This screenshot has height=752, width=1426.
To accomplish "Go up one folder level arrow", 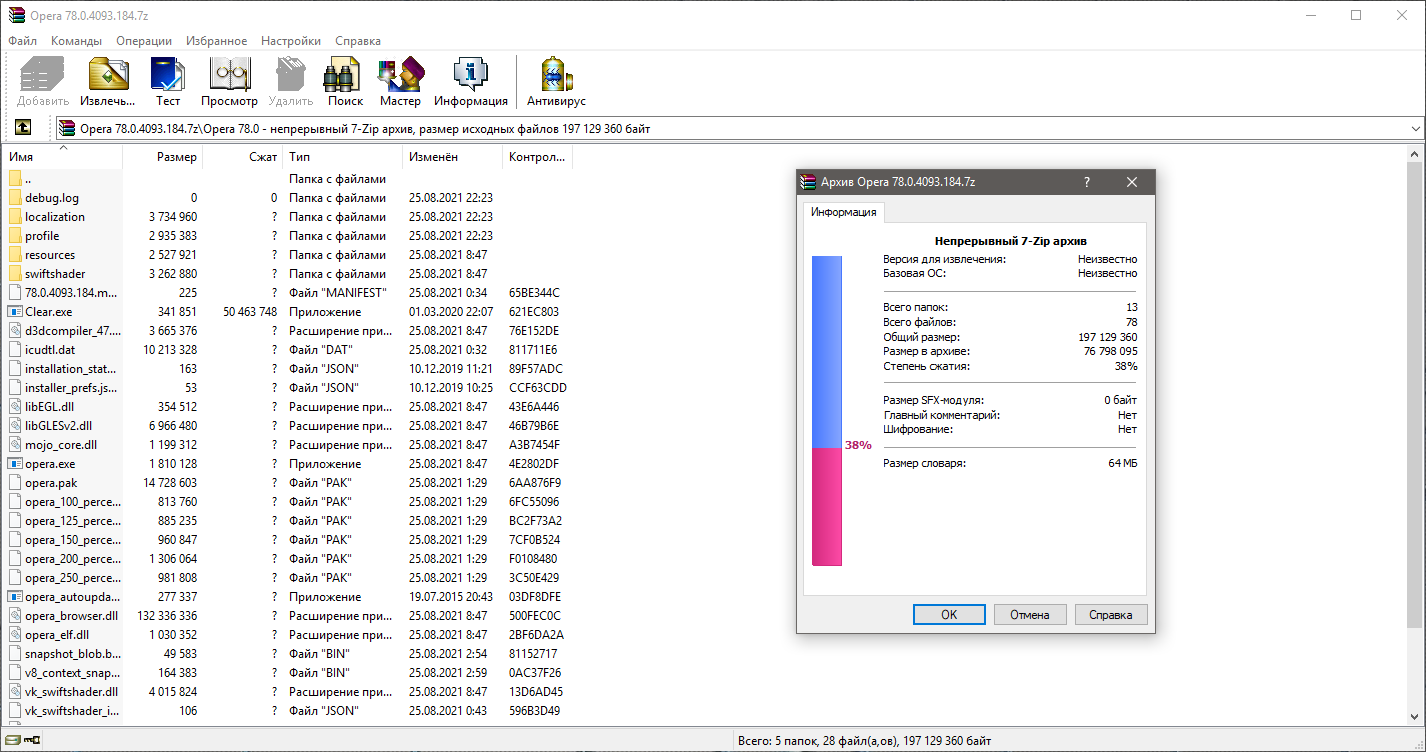I will coord(22,128).
